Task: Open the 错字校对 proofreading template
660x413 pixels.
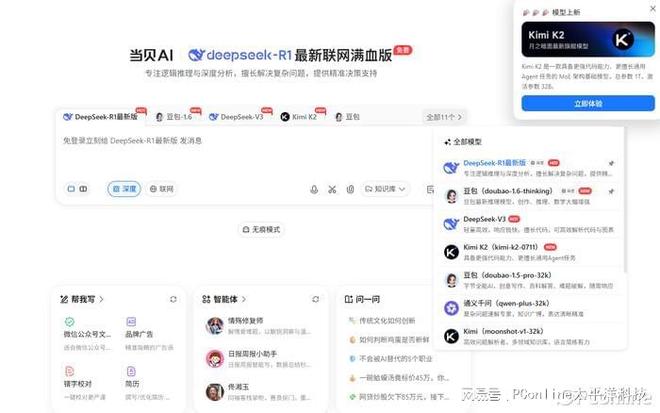Action: 84,384
